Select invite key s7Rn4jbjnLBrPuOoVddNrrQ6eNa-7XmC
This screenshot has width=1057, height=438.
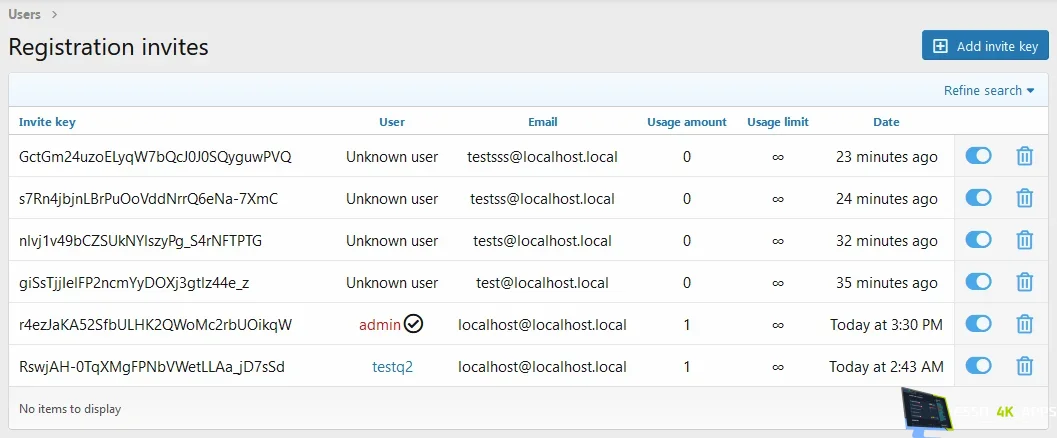148,199
